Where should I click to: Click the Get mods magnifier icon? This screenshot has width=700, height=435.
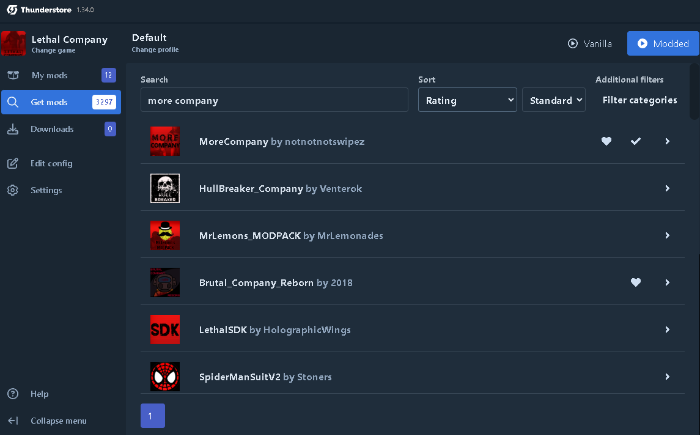coord(13,102)
